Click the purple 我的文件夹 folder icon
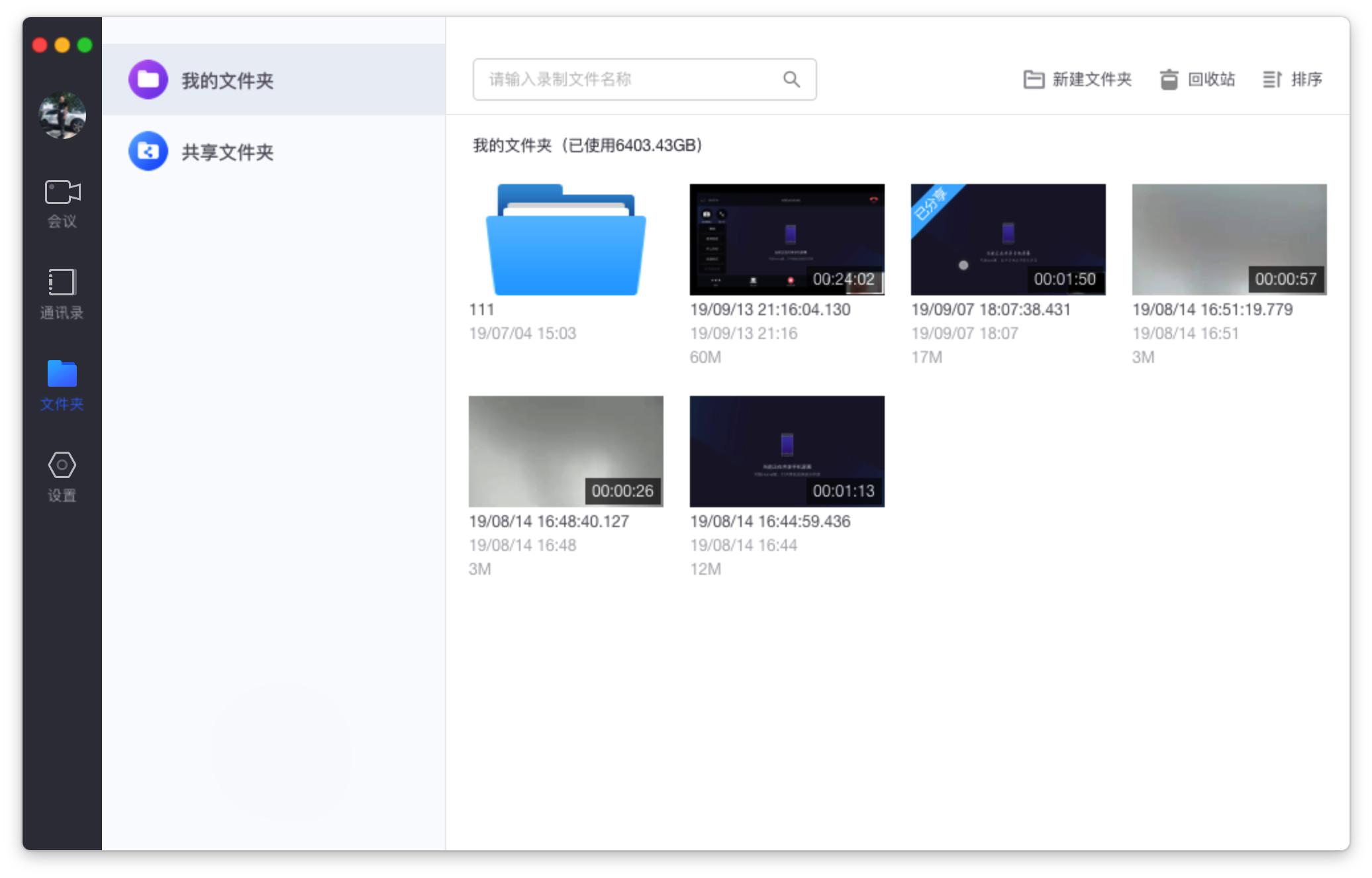Viewport: 1372px width, 878px height. coord(148,79)
